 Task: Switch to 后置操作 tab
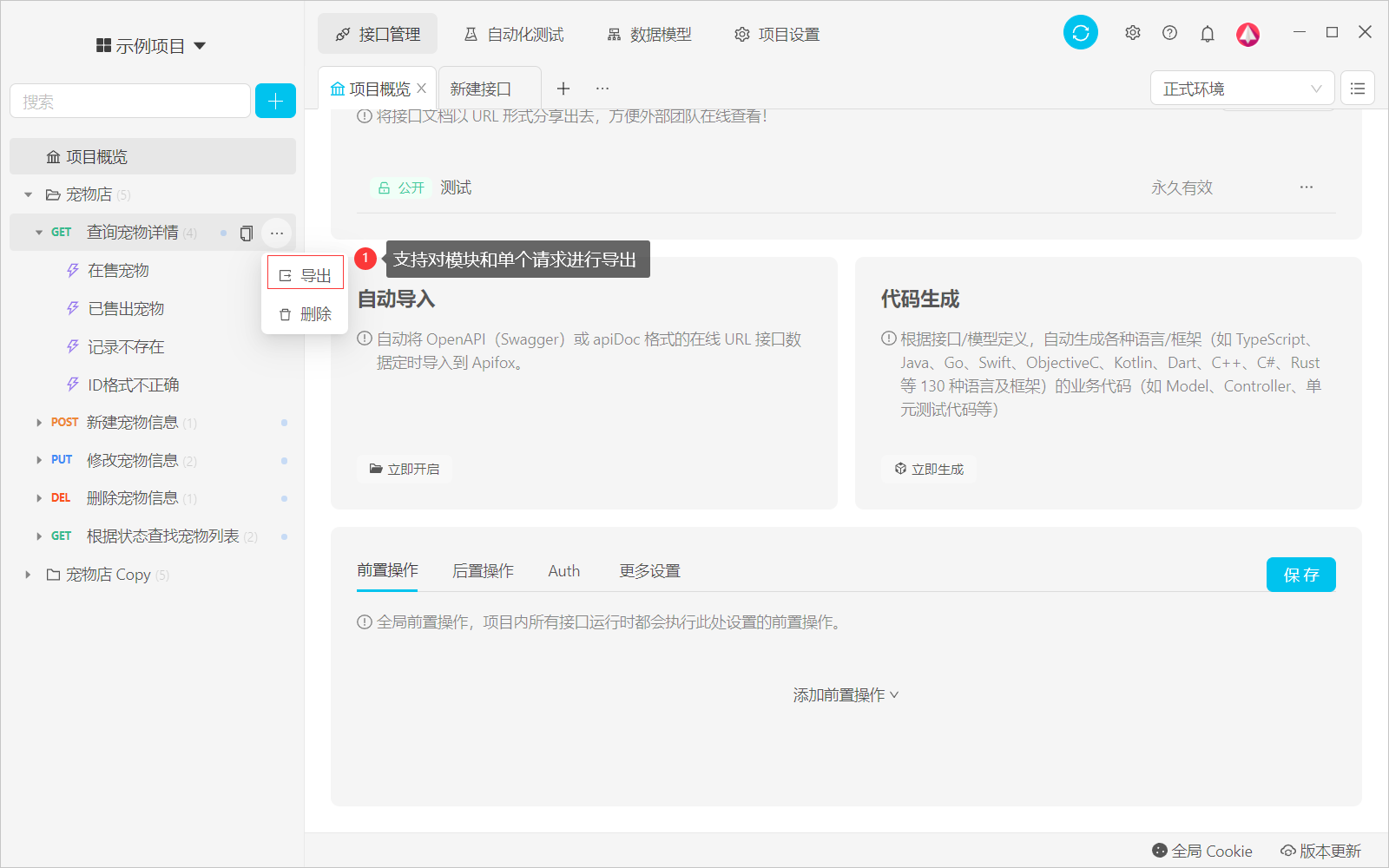tap(483, 570)
